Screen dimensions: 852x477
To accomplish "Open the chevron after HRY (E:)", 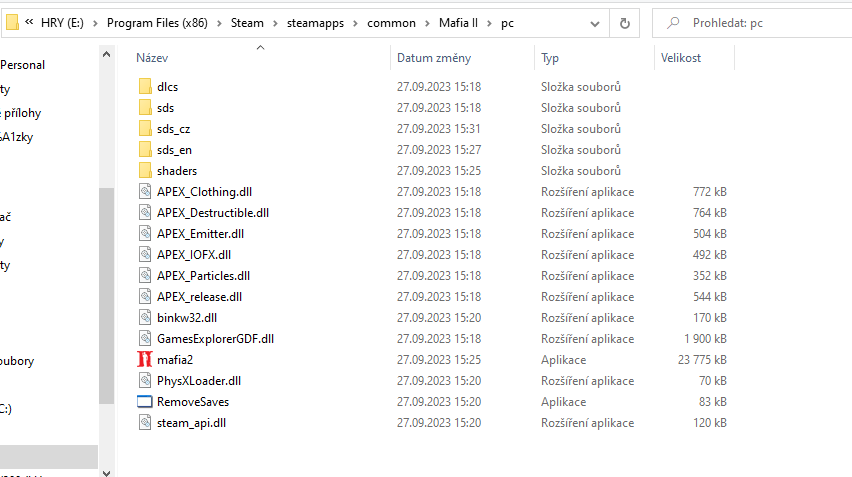I will 95,23.
